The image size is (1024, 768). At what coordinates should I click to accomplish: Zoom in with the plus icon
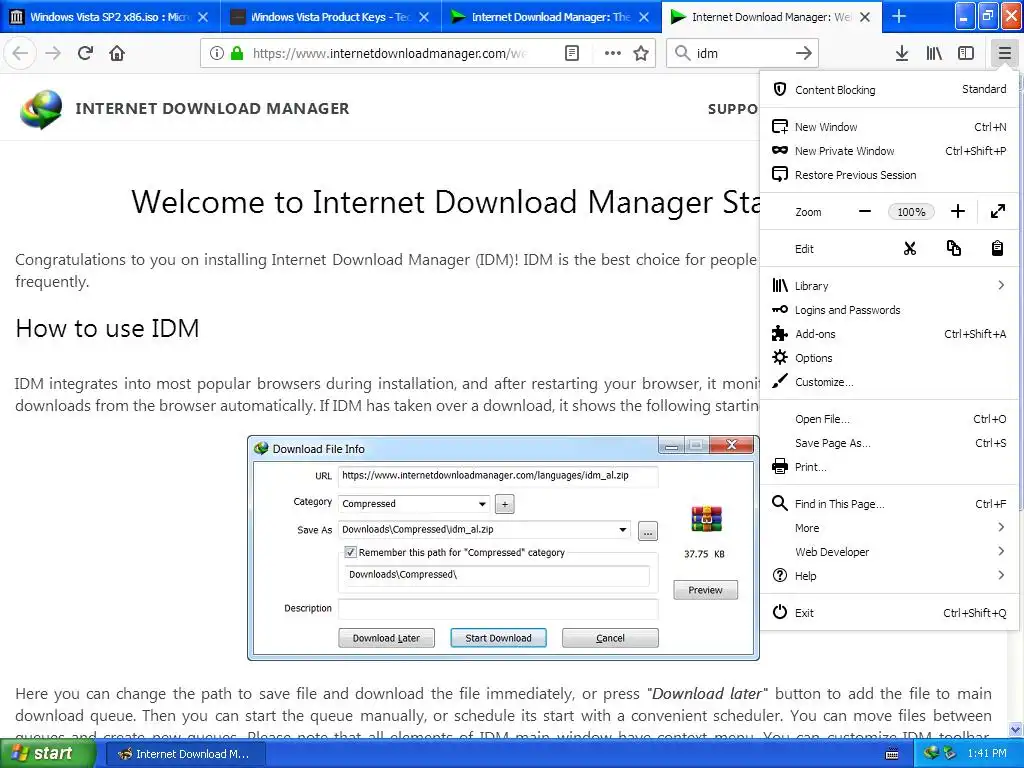[957, 212]
